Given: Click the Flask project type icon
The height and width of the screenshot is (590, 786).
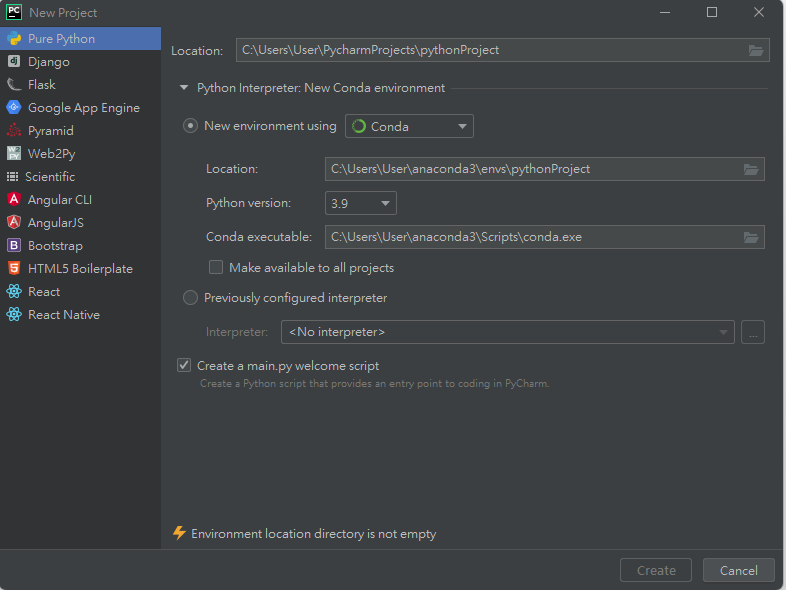Looking at the screenshot, I should click(14, 85).
